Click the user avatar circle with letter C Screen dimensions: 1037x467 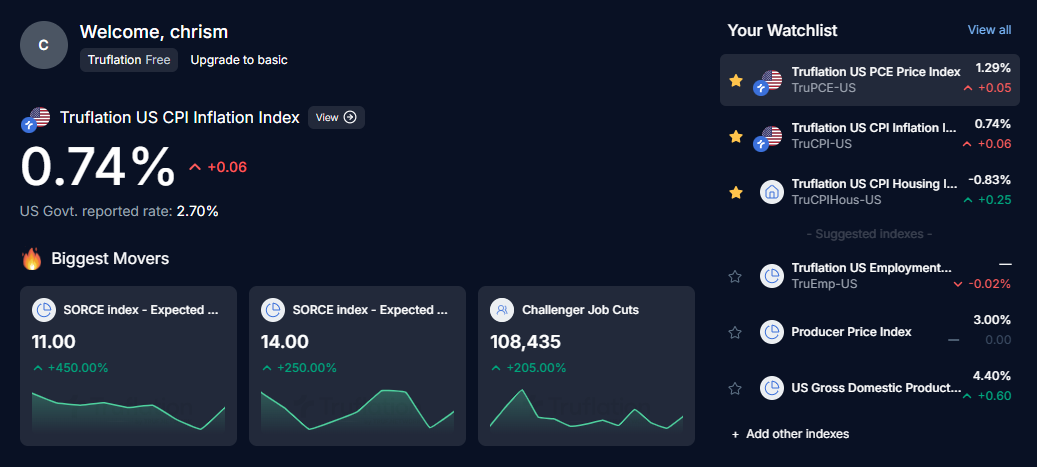(43, 45)
